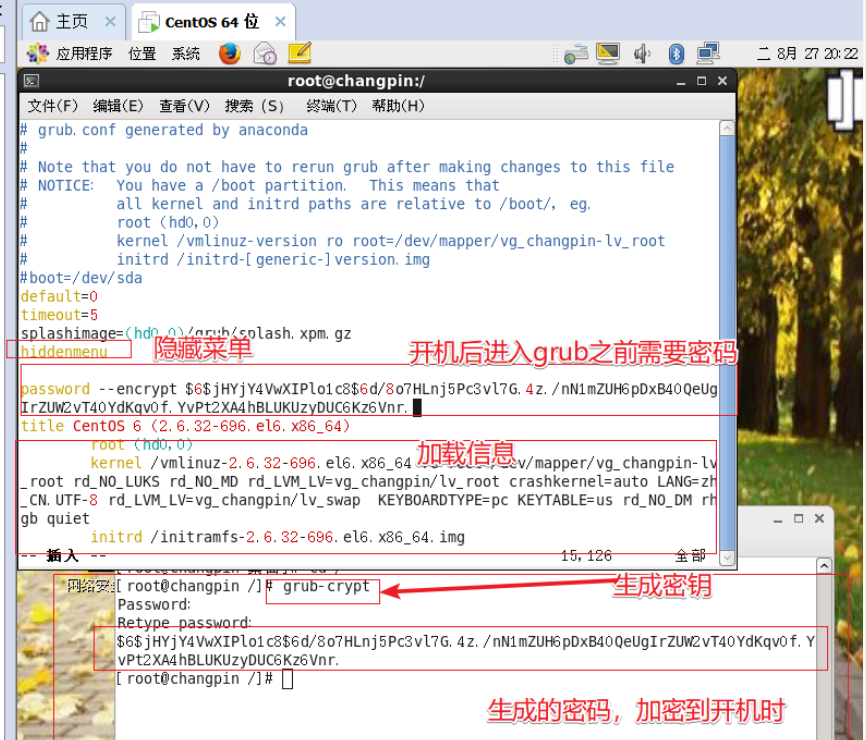866x740 pixels.
Task: Close the CentOS 64 位 tab
Action: tap(281, 22)
